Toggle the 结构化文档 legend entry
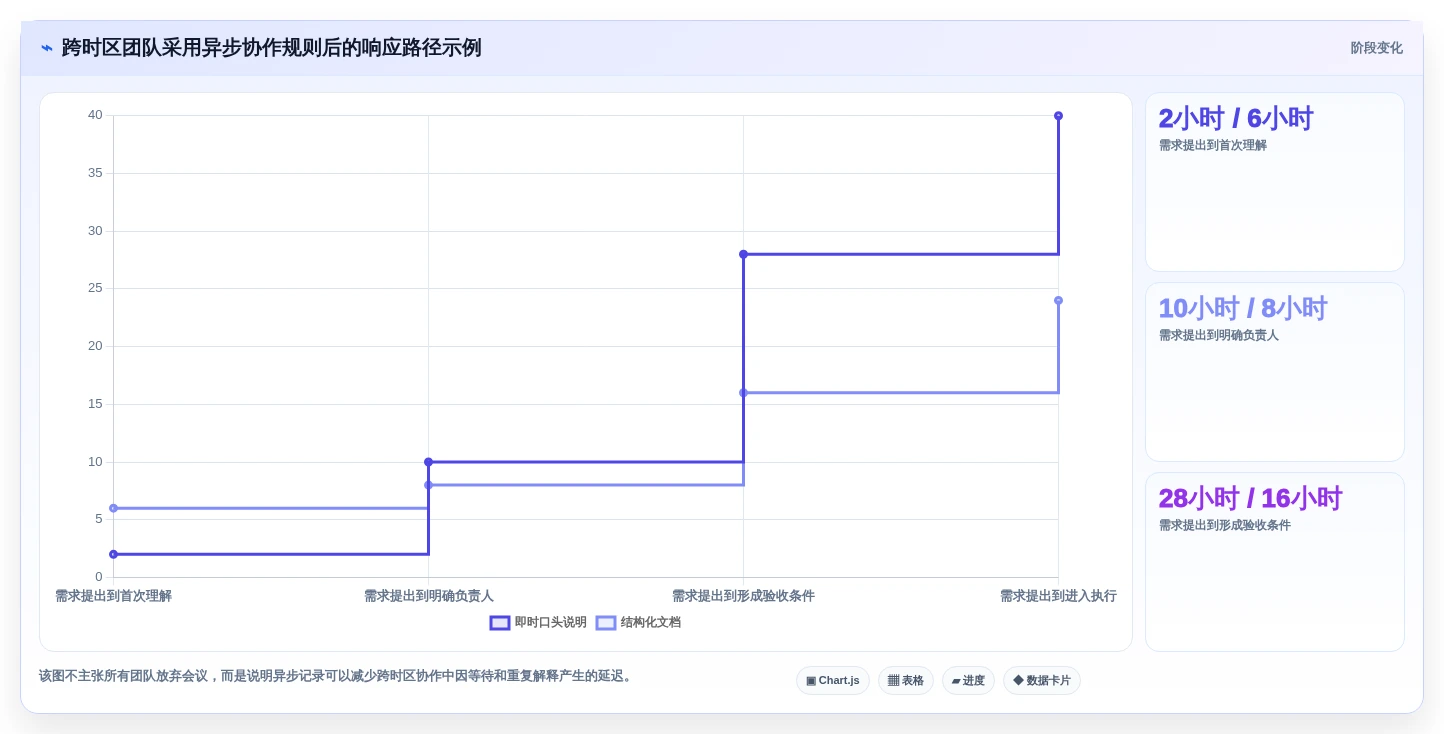The height and width of the screenshot is (734, 1444). tap(638, 622)
